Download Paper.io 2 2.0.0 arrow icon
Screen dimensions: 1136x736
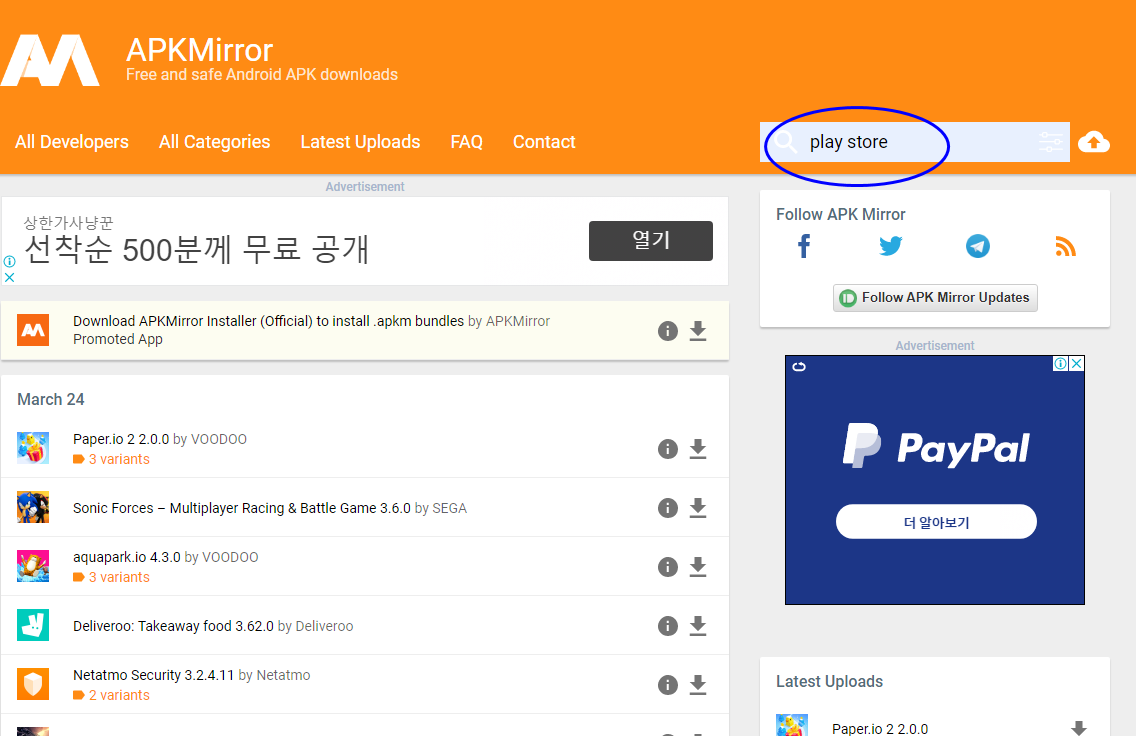(698, 449)
